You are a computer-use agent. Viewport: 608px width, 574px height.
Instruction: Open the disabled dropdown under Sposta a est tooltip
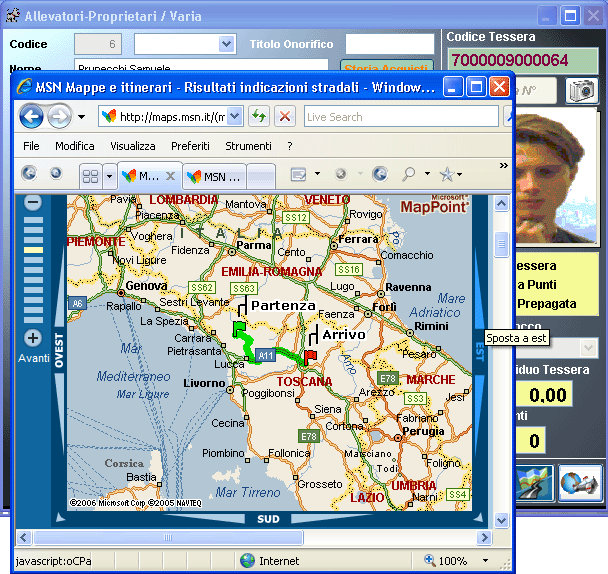coord(589,348)
